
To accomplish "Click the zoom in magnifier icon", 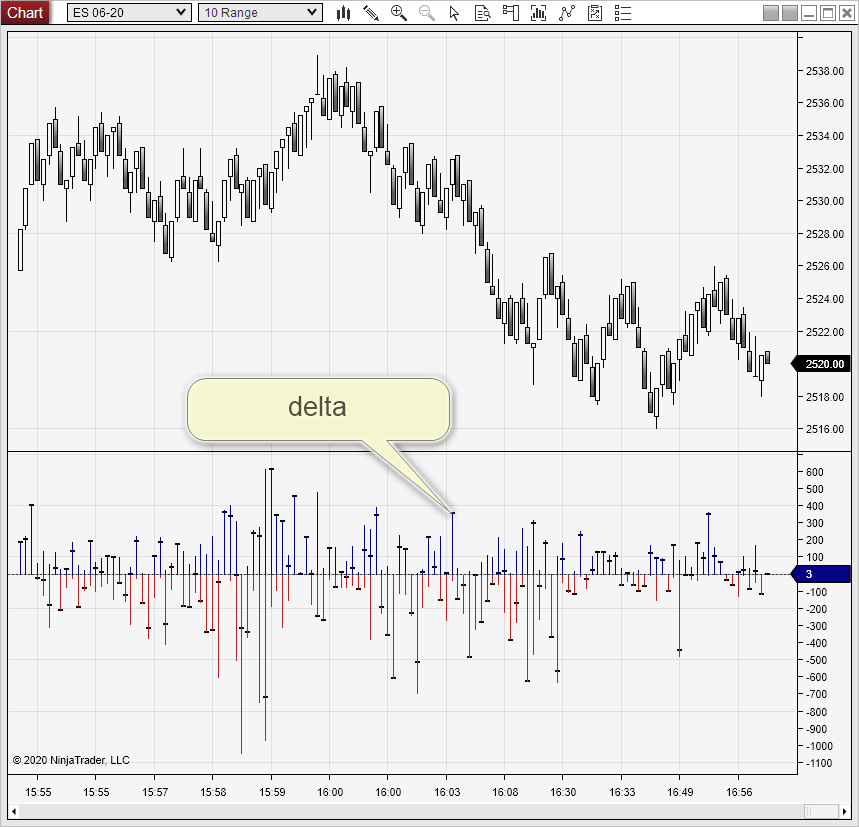I will [x=399, y=13].
